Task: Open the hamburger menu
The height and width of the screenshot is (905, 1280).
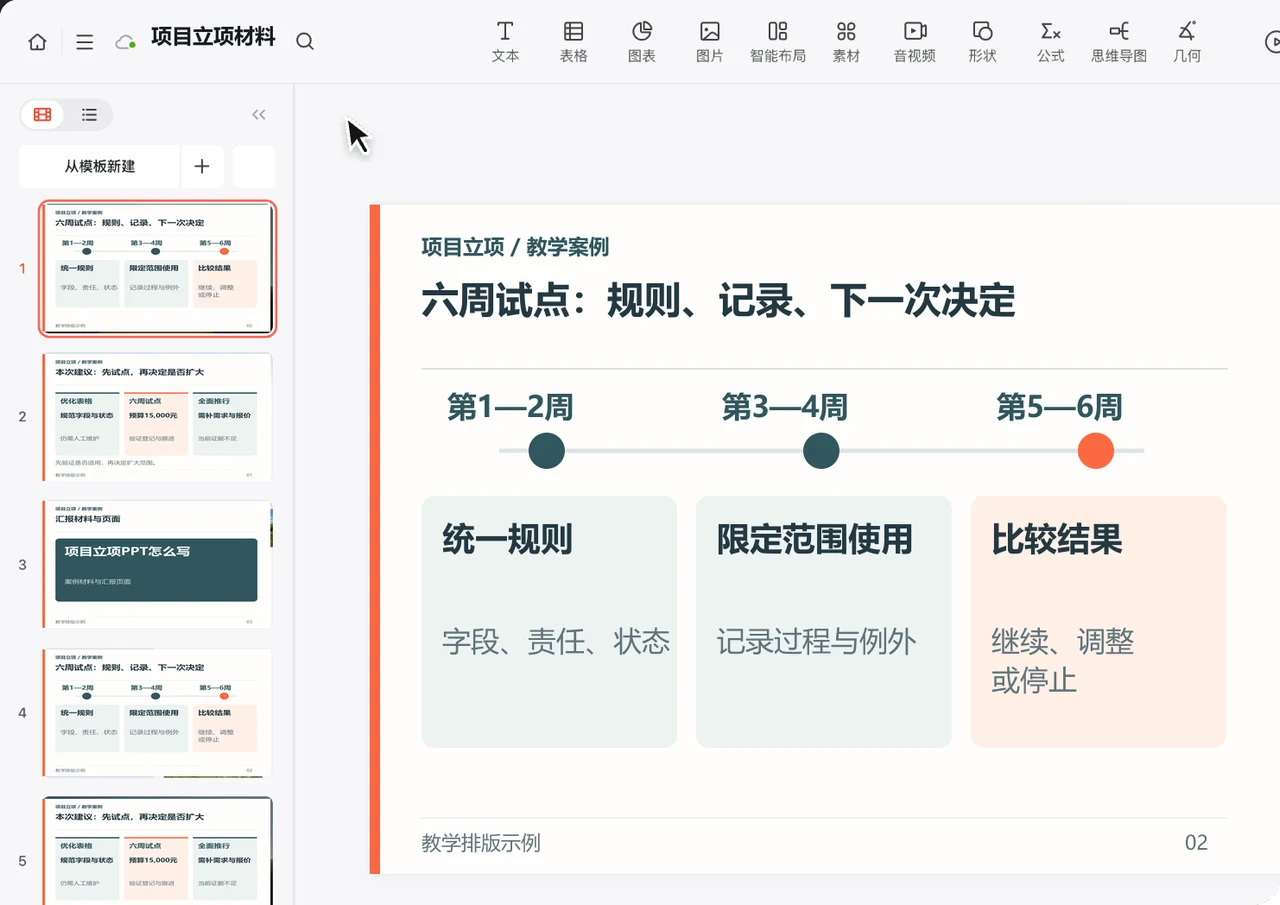Action: click(x=85, y=42)
